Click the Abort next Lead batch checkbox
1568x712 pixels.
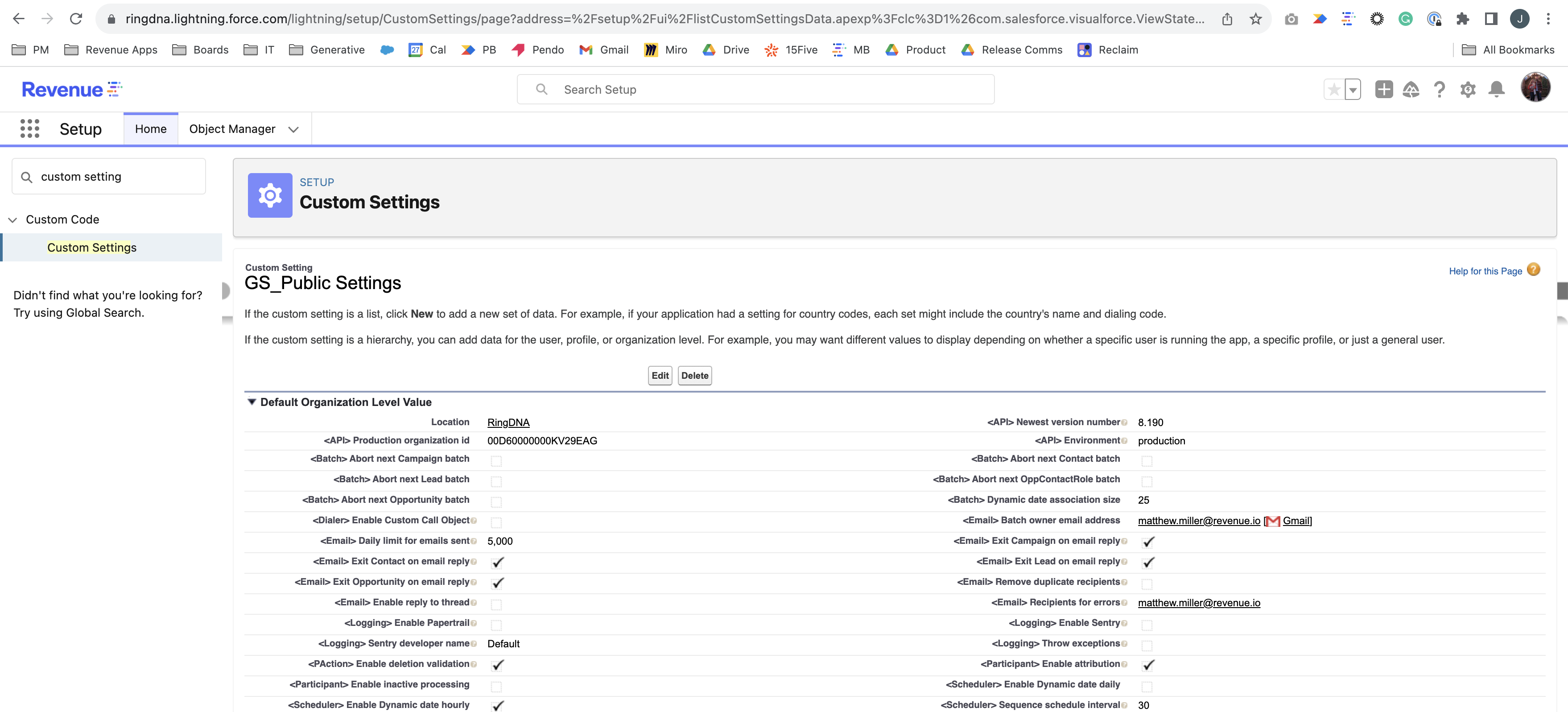coord(496,481)
